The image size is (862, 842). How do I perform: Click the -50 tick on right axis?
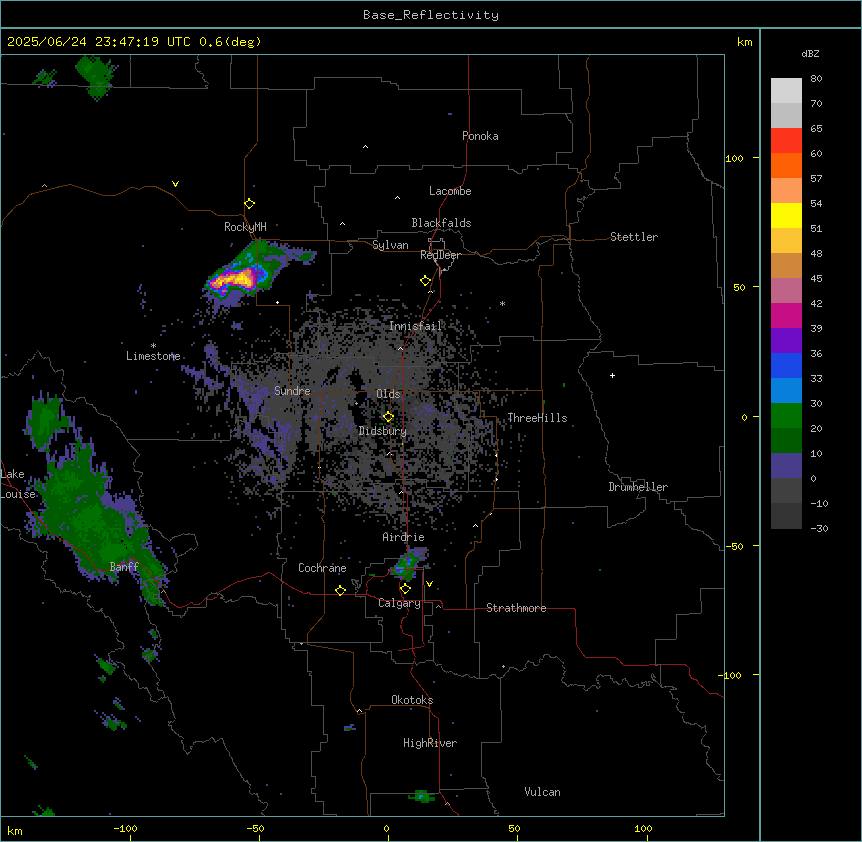tap(734, 546)
